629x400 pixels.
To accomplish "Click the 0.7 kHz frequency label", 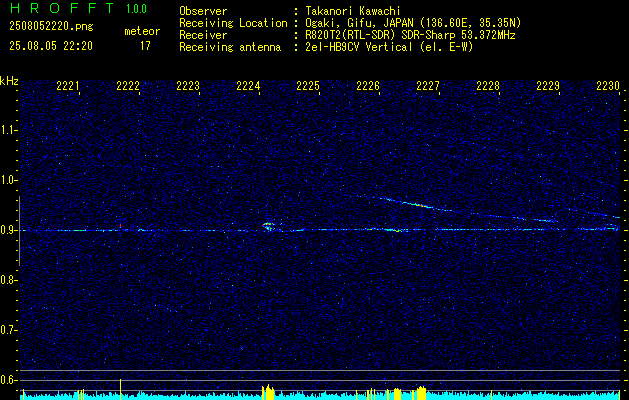I will 9,330.
